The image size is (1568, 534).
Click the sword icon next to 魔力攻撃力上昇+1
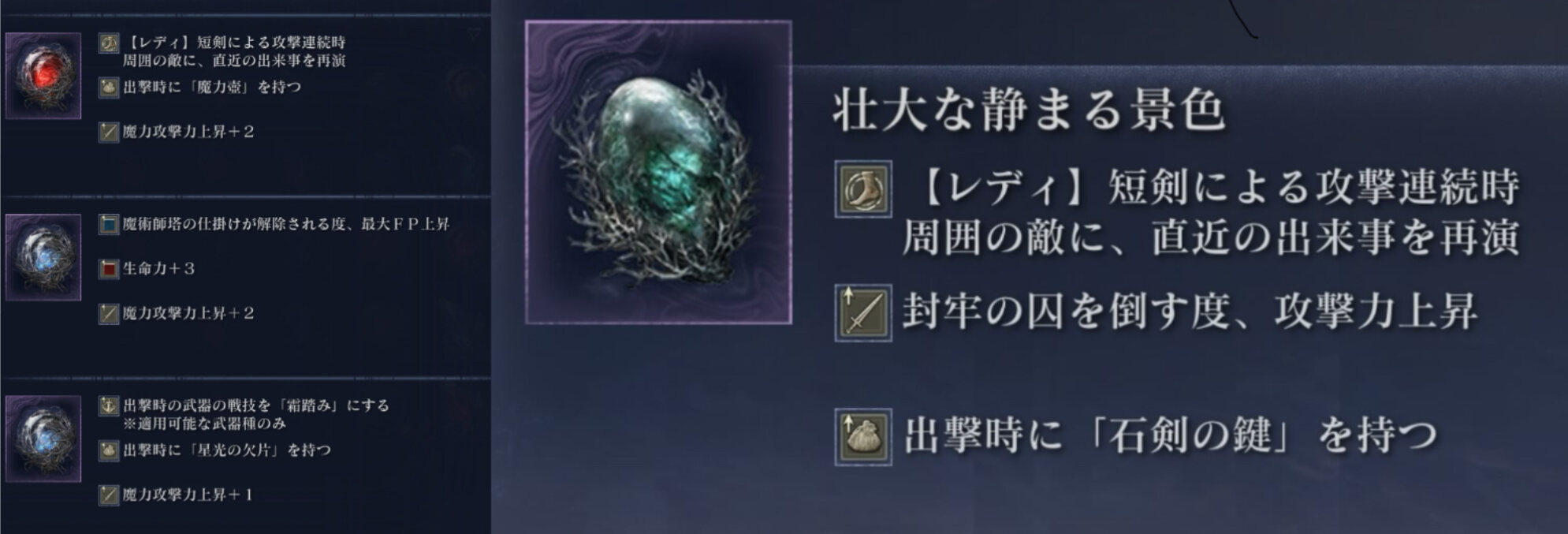point(109,495)
